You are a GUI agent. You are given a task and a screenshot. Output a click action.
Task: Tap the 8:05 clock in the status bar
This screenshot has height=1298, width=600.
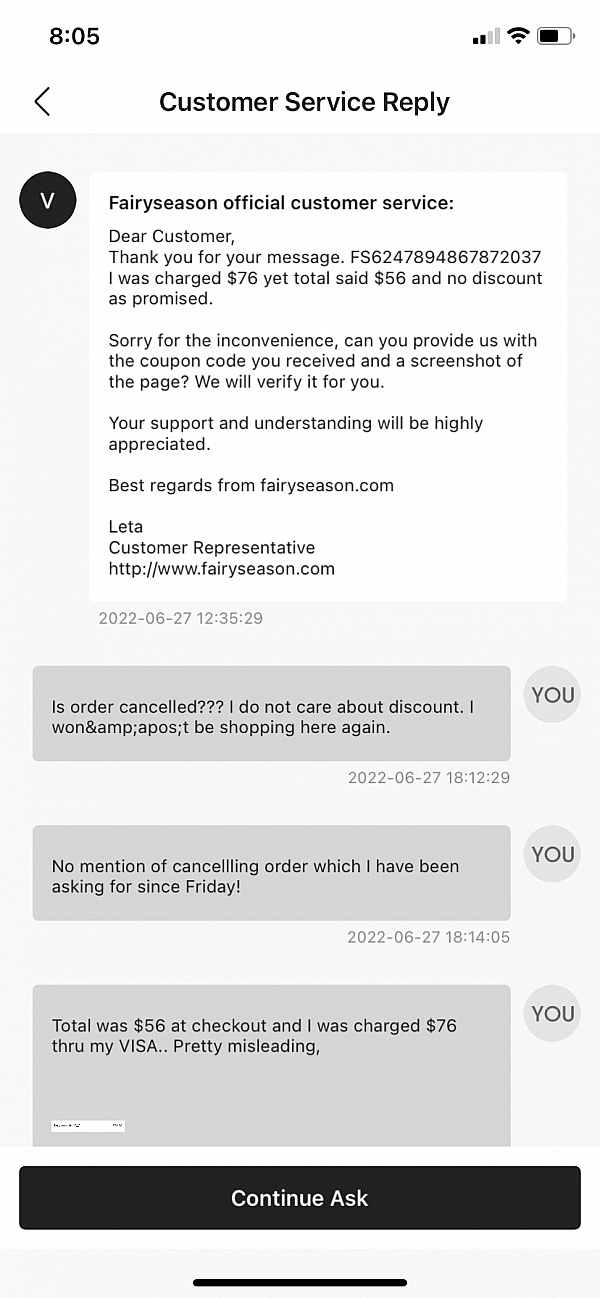point(74,37)
